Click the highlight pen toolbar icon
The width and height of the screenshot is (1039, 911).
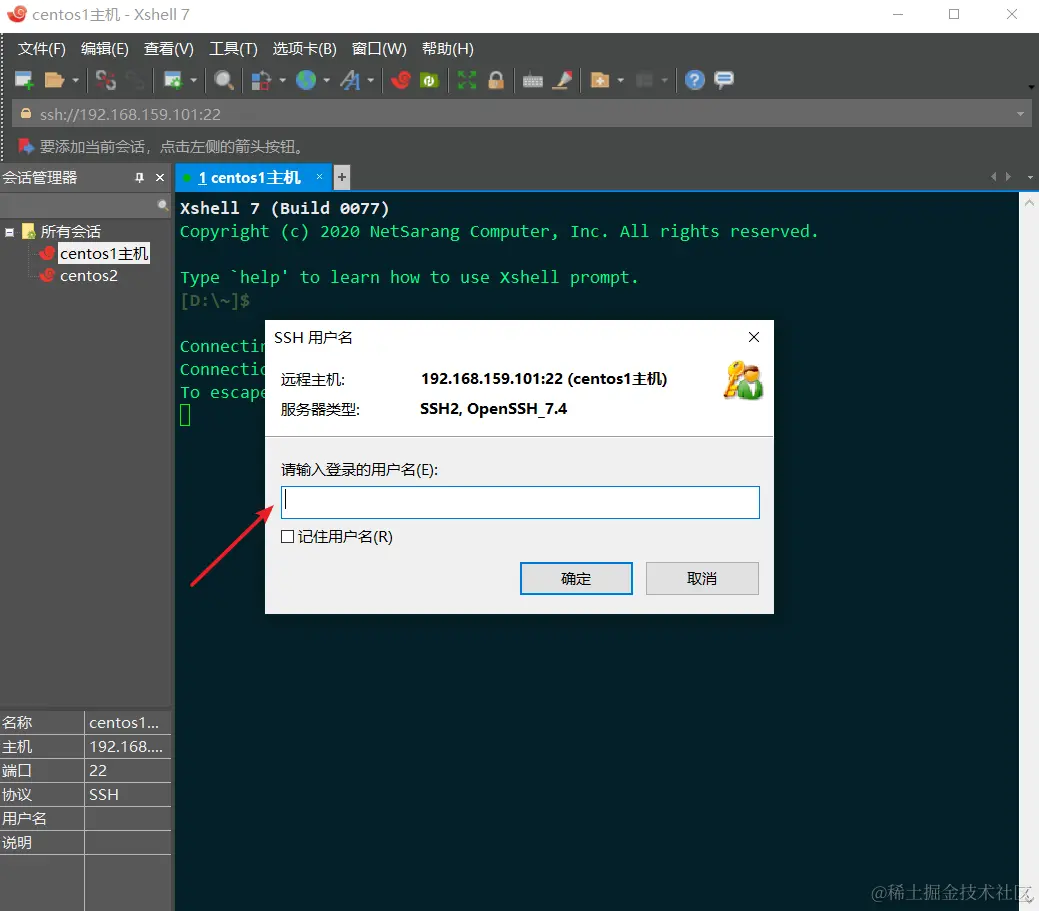(x=562, y=80)
